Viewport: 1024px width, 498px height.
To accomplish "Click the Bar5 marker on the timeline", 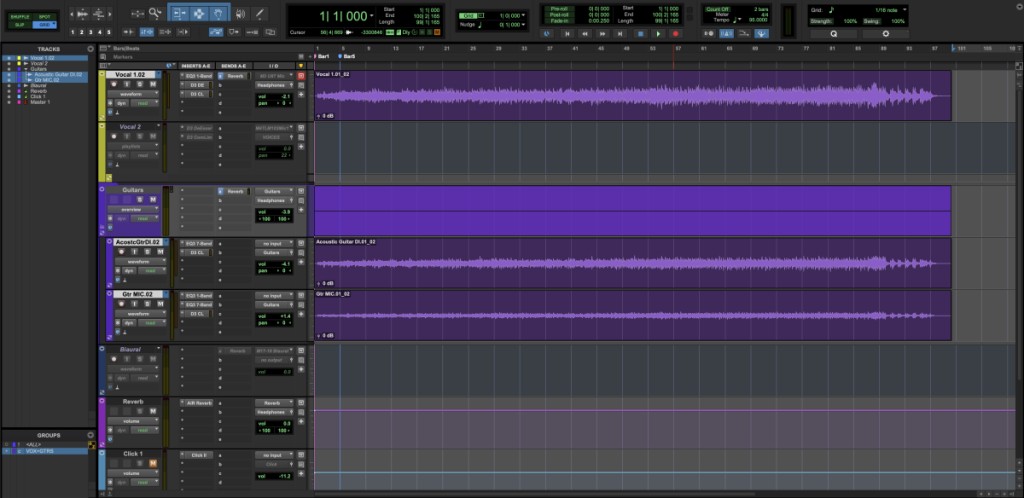I will click(349, 56).
